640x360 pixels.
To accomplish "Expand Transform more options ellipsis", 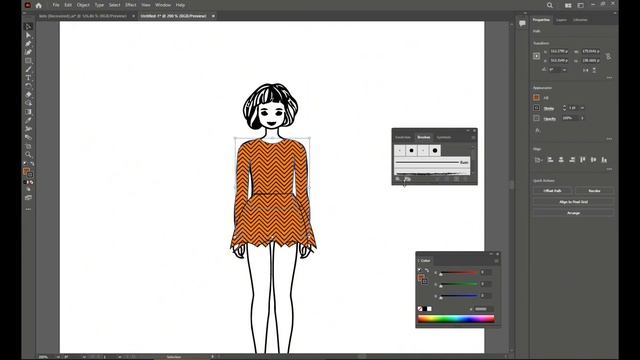I will click(609, 77).
